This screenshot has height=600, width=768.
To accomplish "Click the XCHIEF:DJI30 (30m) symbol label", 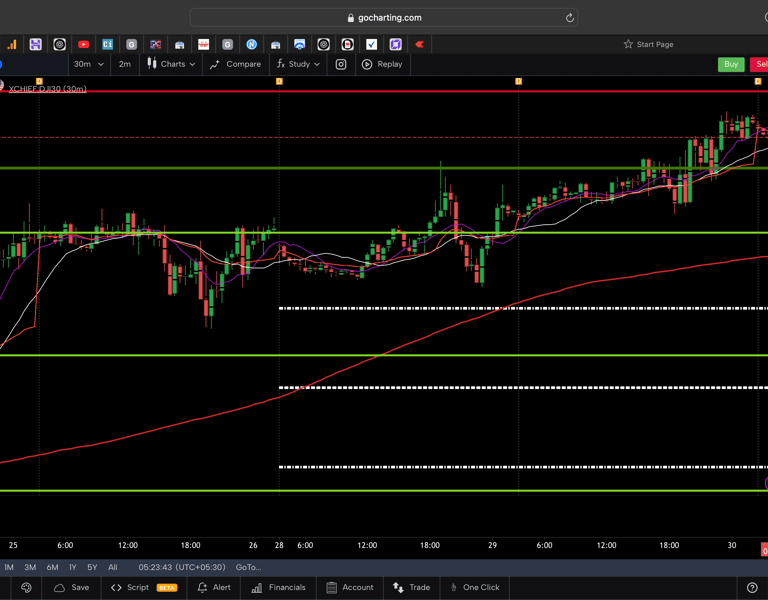I will (48, 89).
